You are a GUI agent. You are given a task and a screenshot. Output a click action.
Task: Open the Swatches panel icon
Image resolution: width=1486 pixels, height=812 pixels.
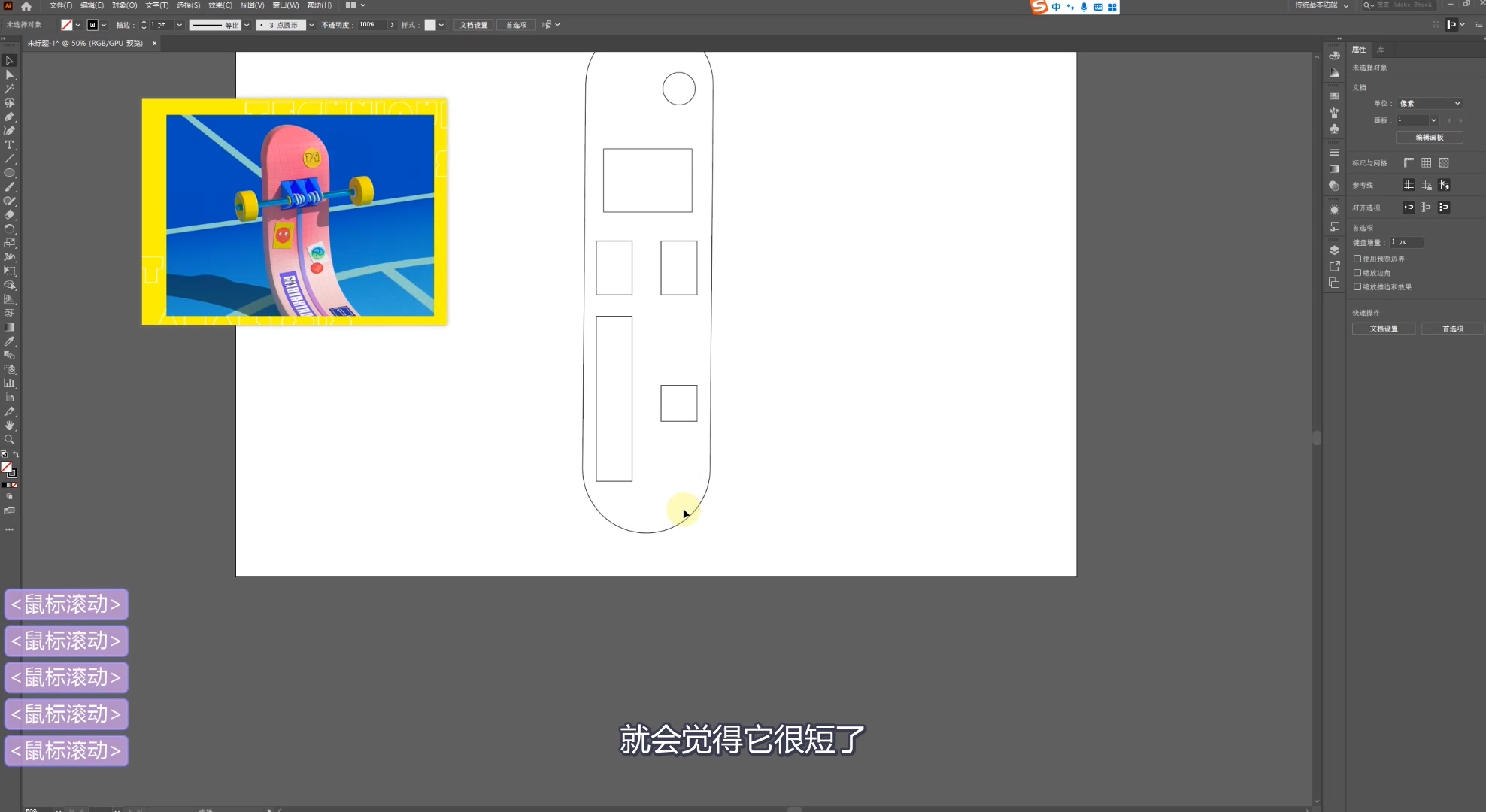1334,96
